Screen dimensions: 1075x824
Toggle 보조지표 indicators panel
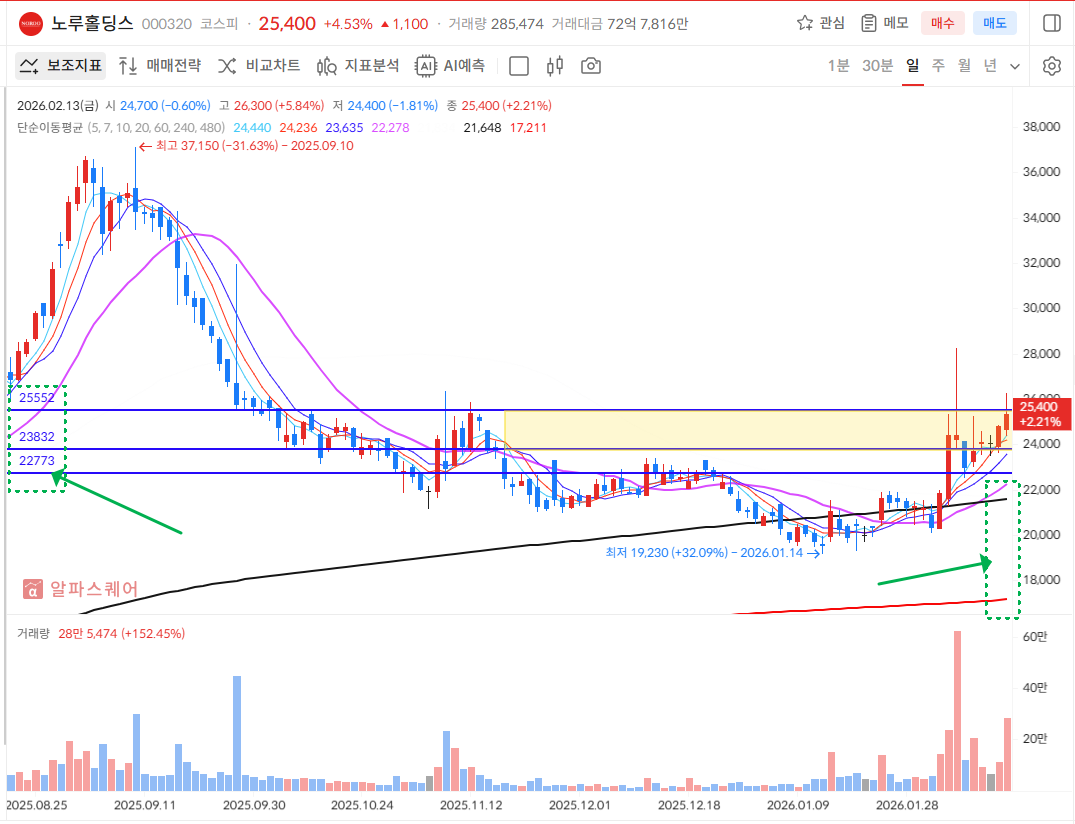point(61,66)
